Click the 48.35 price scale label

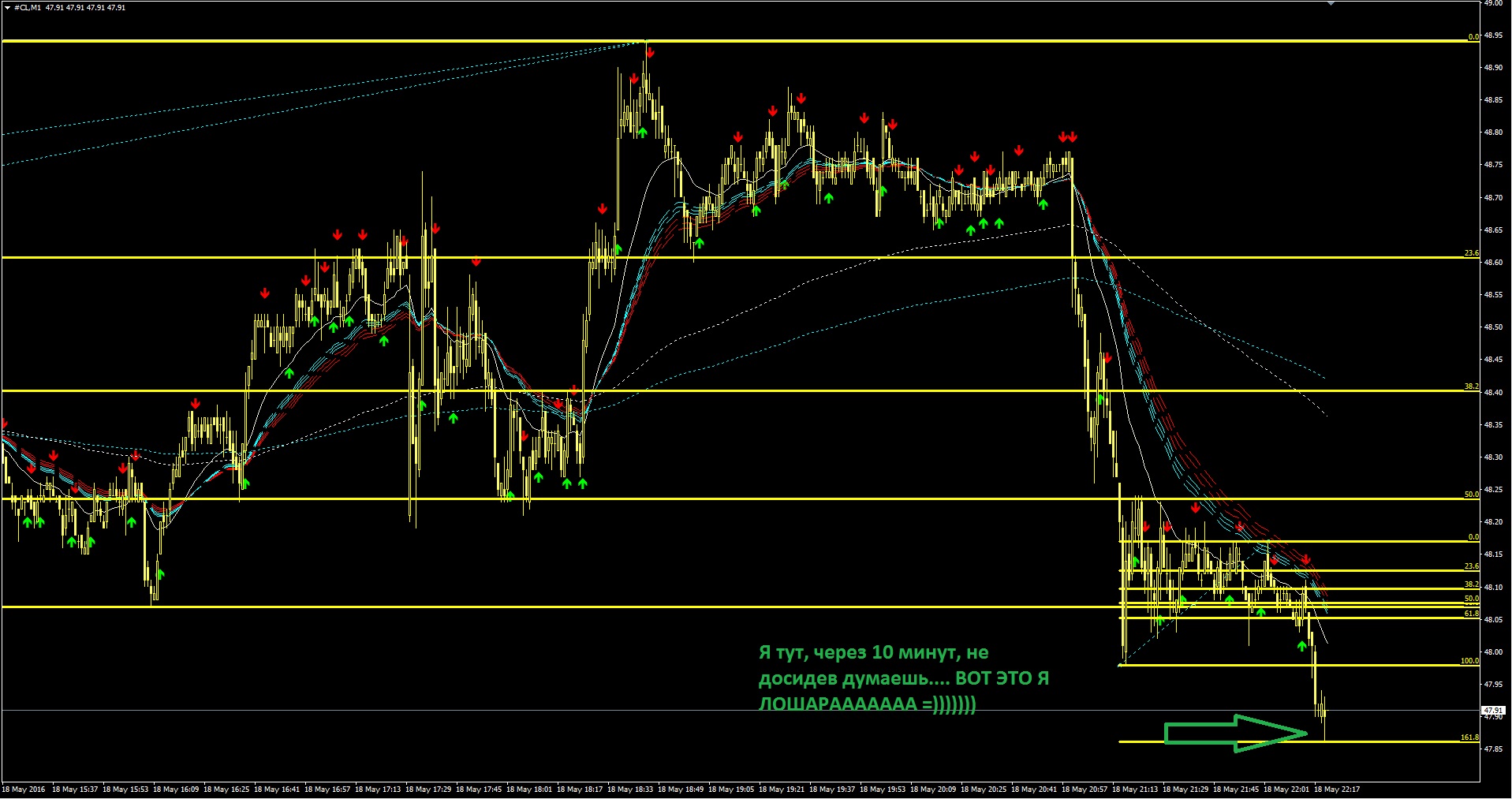[x=1493, y=425]
